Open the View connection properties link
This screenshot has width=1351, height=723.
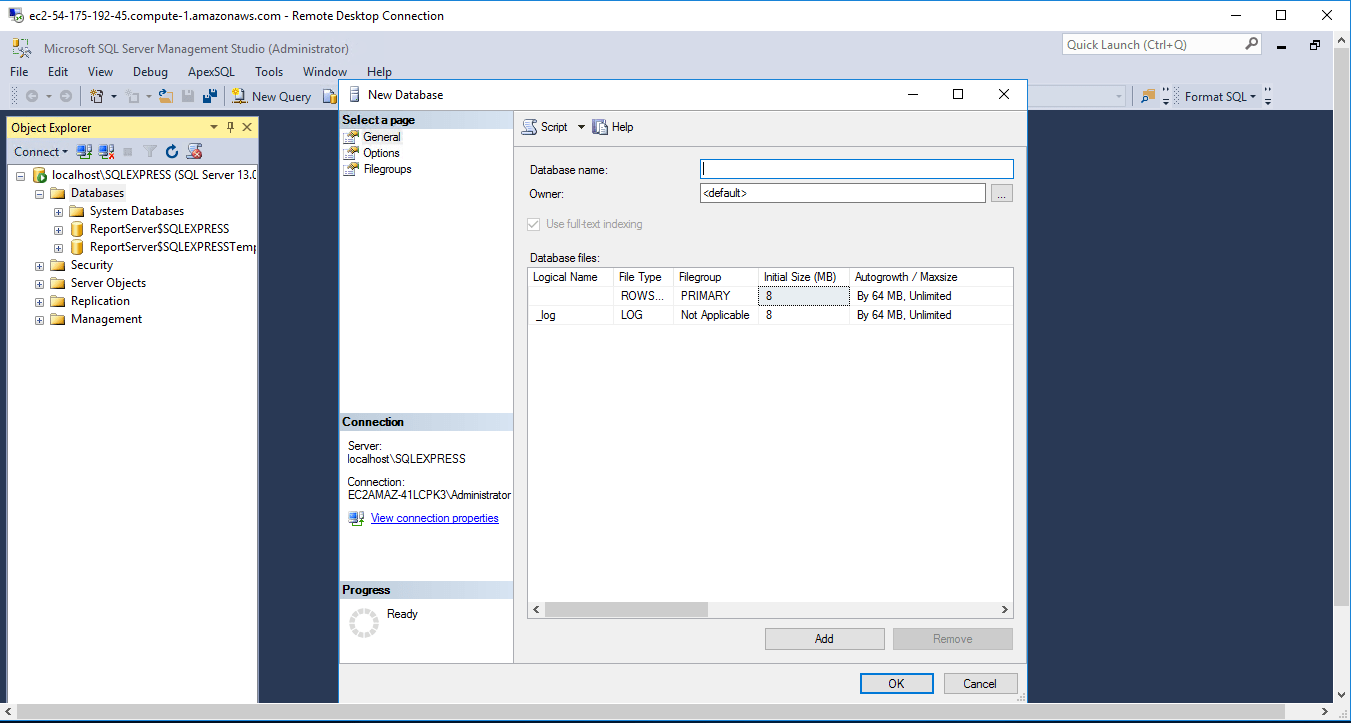[x=434, y=517]
